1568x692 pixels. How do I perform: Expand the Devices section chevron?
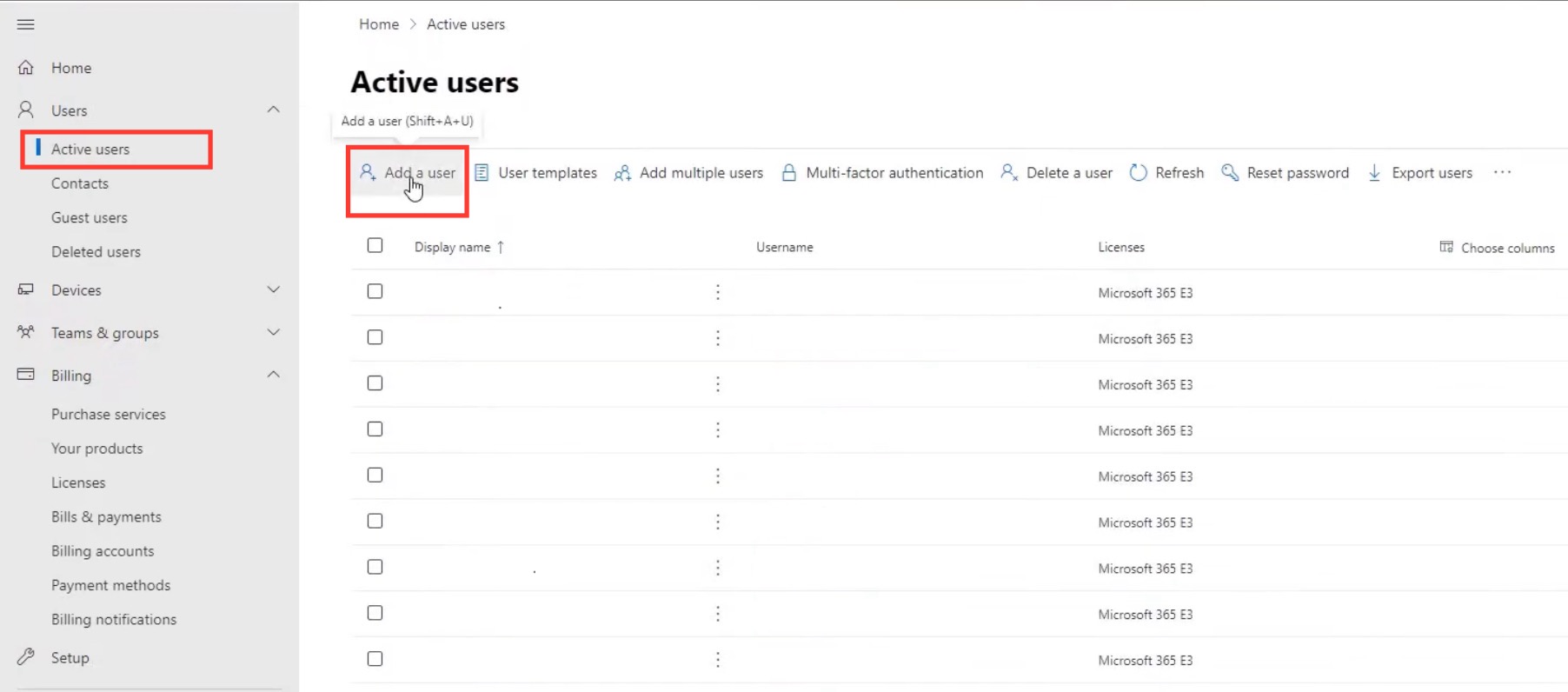[x=273, y=289]
